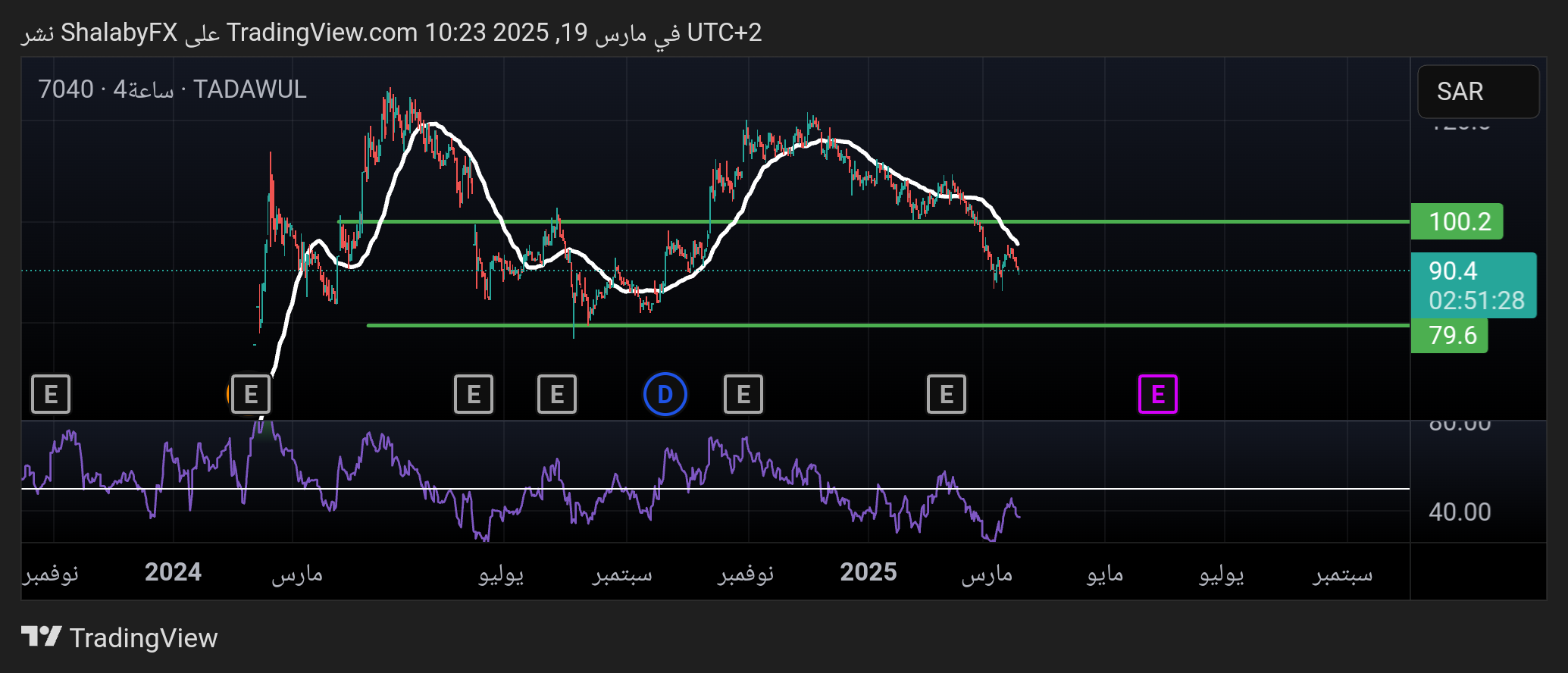1568x673 pixels.
Task: Click the TradingView logo at the bottom
Action: coord(120,637)
